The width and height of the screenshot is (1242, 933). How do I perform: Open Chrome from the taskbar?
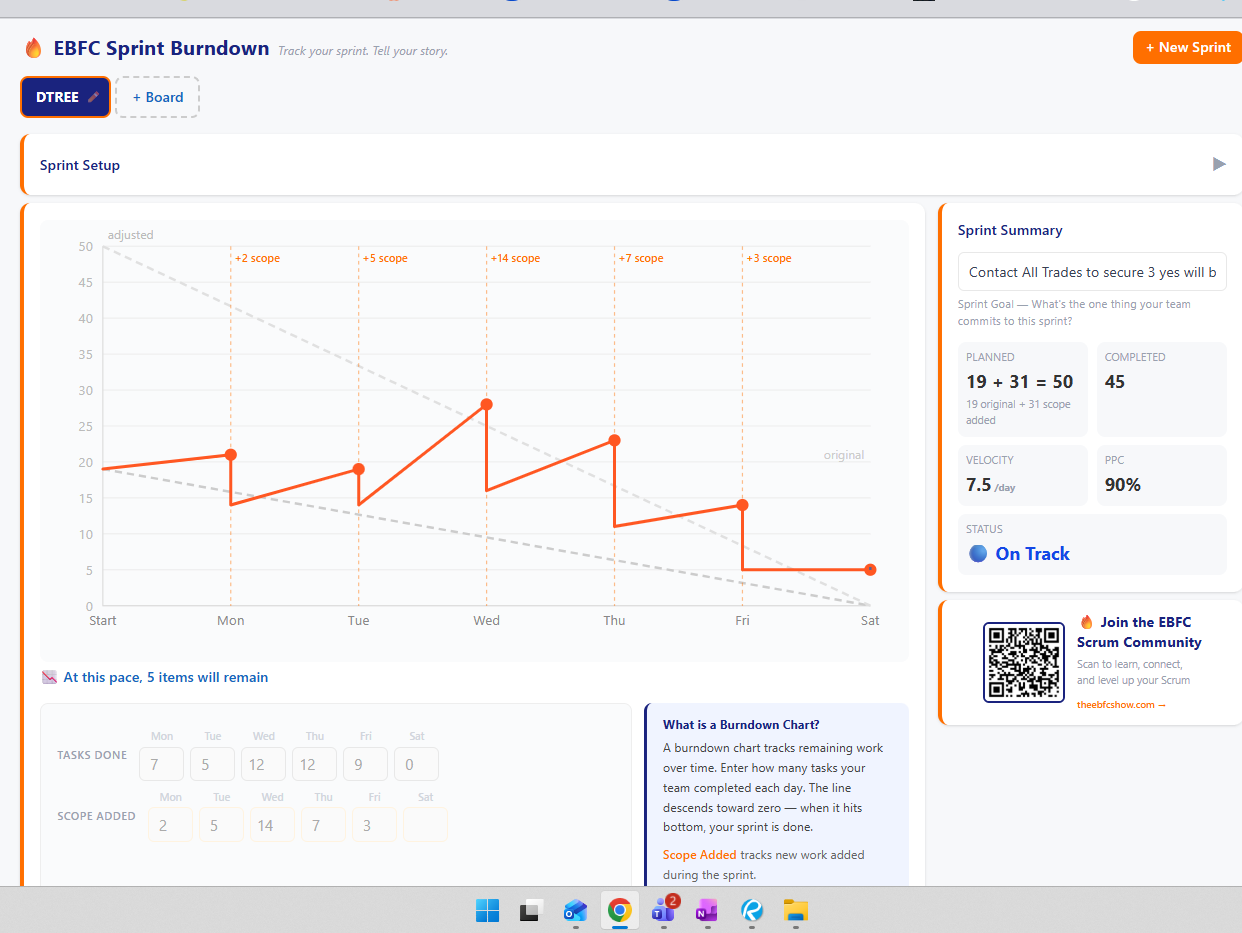click(619, 911)
